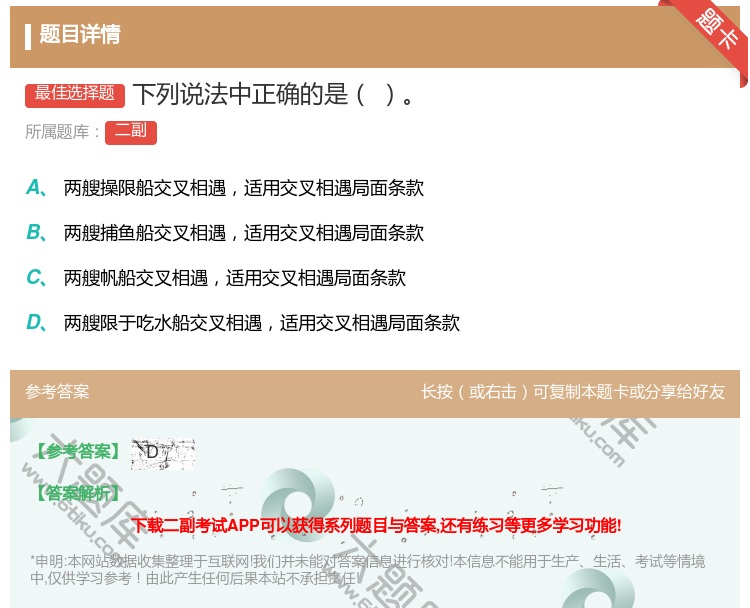The width and height of the screenshot is (750, 608).
Task: Click the 题目详情 header title
Action: tap(80, 34)
